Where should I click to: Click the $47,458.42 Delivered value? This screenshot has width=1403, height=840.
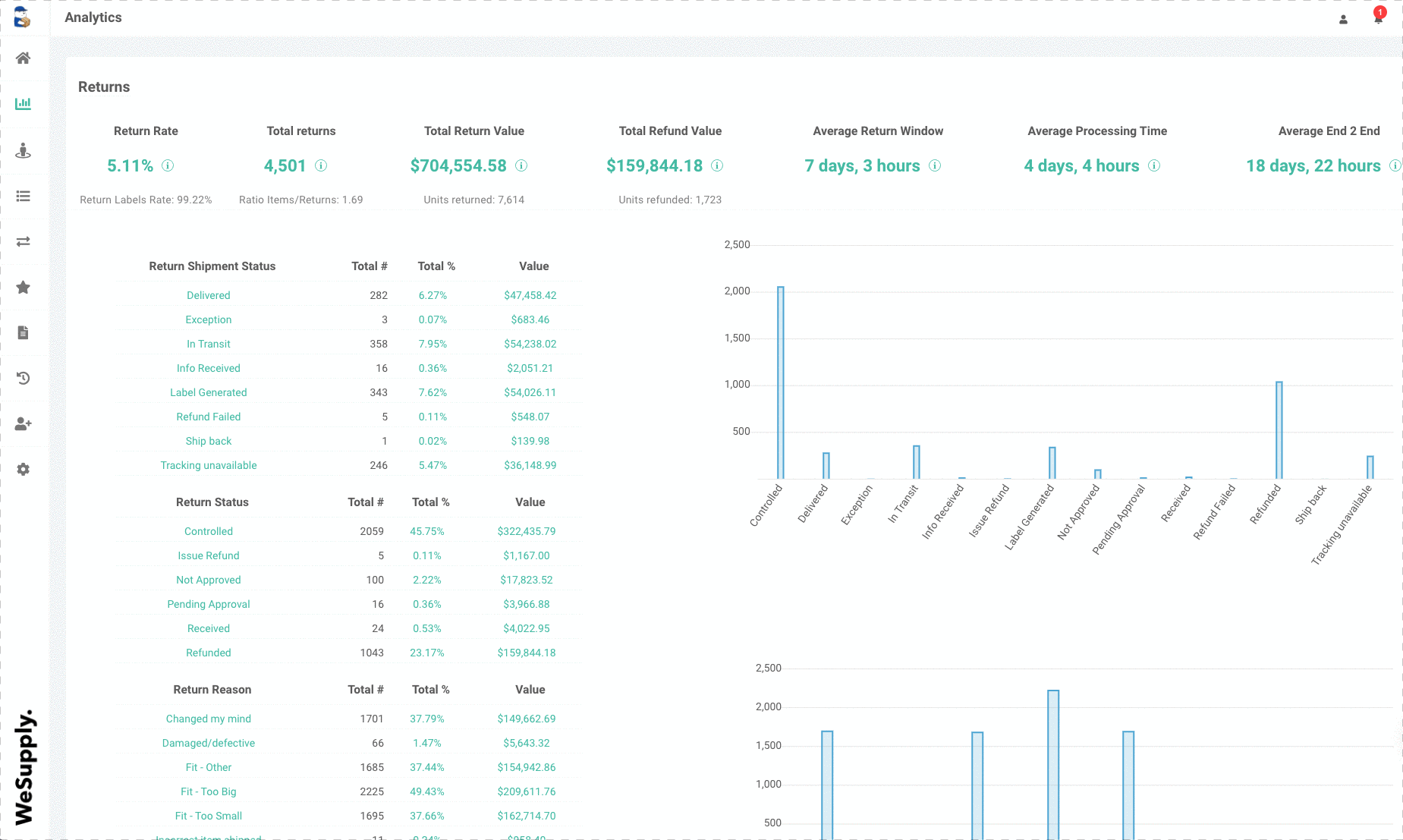coord(530,295)
